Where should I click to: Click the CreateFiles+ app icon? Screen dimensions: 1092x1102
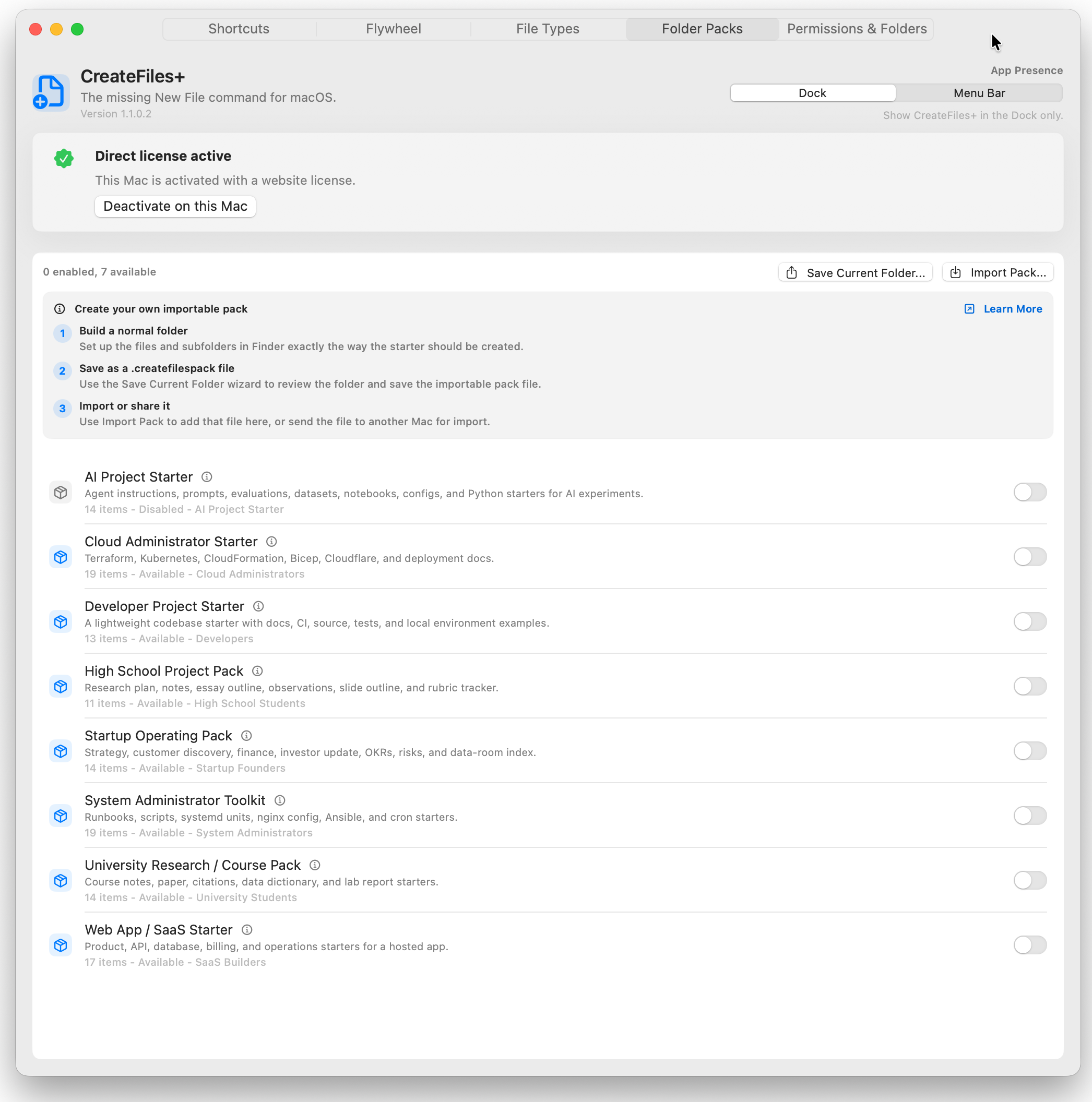(51, 92)
